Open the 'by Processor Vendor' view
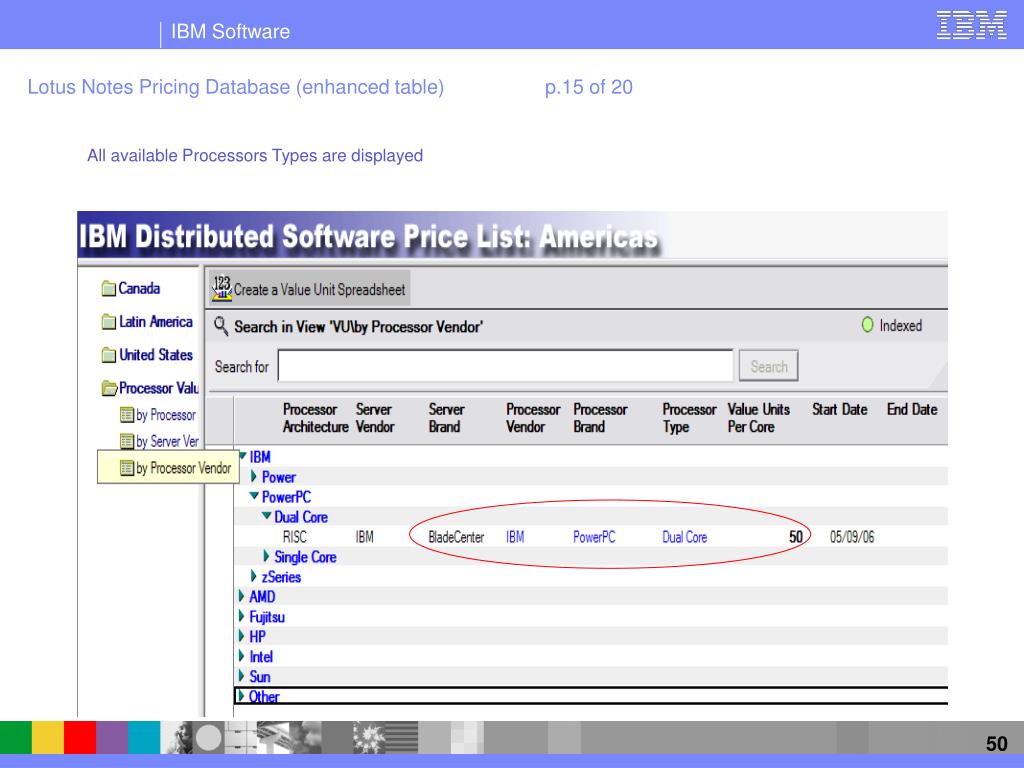The height and width of the screenshot is (768, 1024). pos(184,468)
